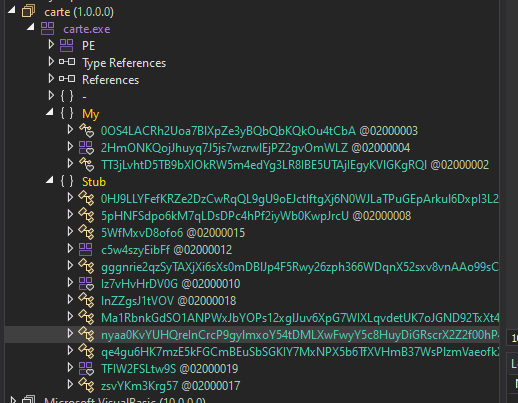Expand the TT3jLvhtD5TB9bXlOkRW5m4edYg3LR8lBE5UTAjlEgyKVIGKgRQI node
The image size is (518, 403).
tap(70, 163)
